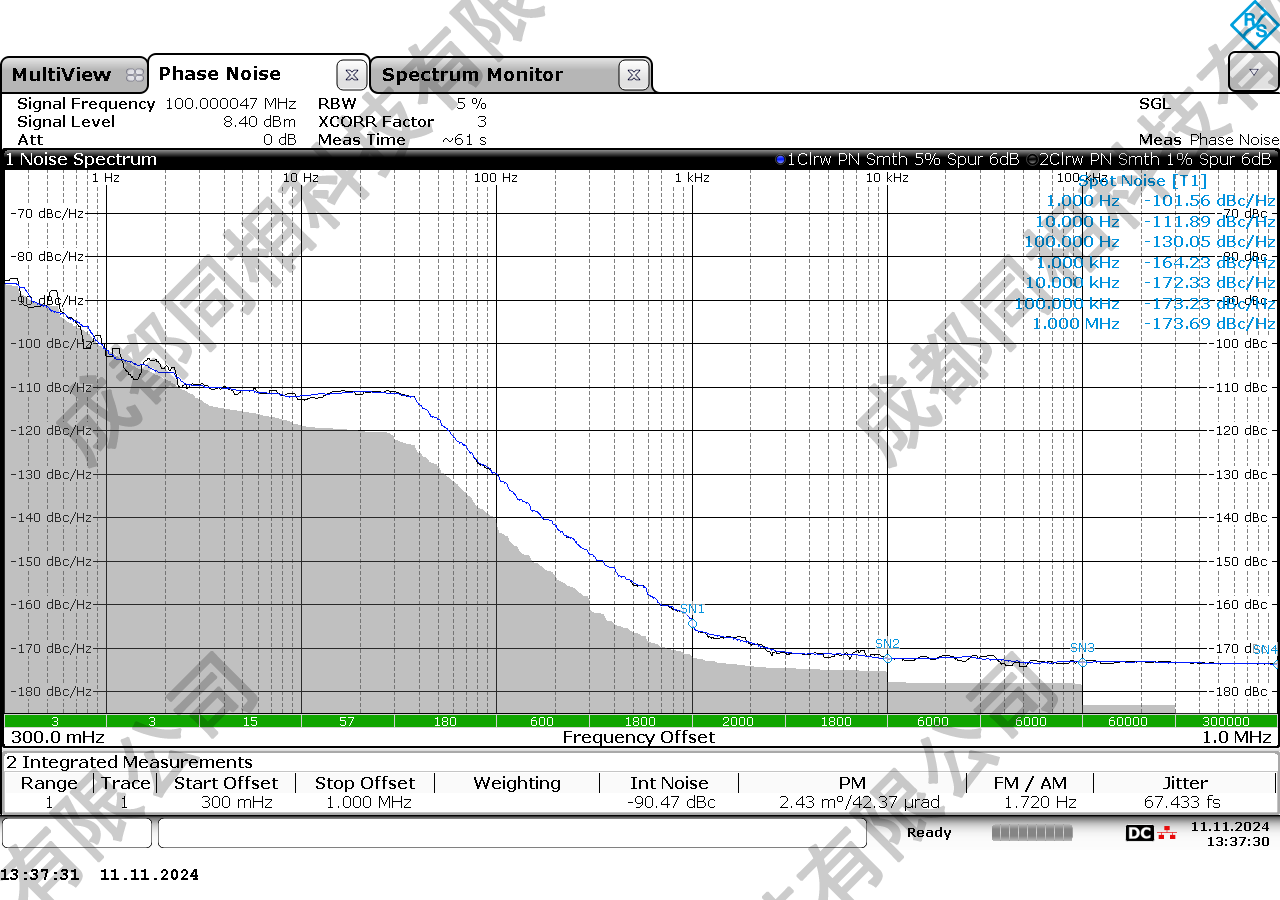The image size is (1280, 900).
Task: Close the Spectrum Monitor tab
Action: pos(634,75)
